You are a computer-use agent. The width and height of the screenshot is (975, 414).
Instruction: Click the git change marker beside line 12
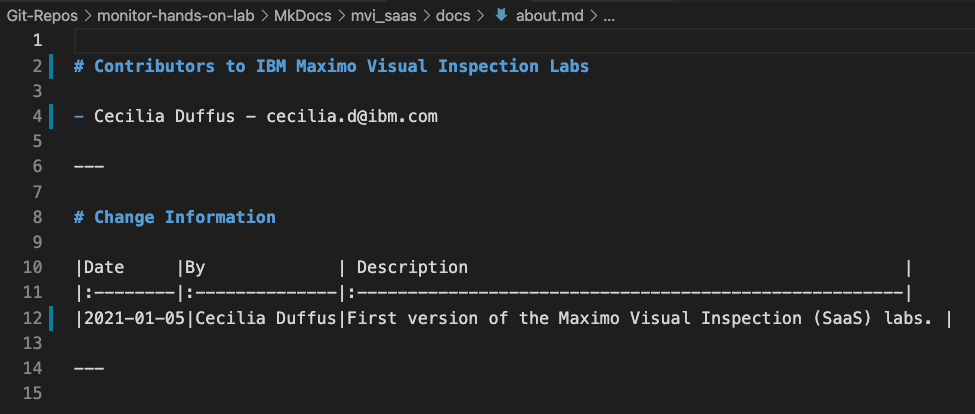[51, 318]
